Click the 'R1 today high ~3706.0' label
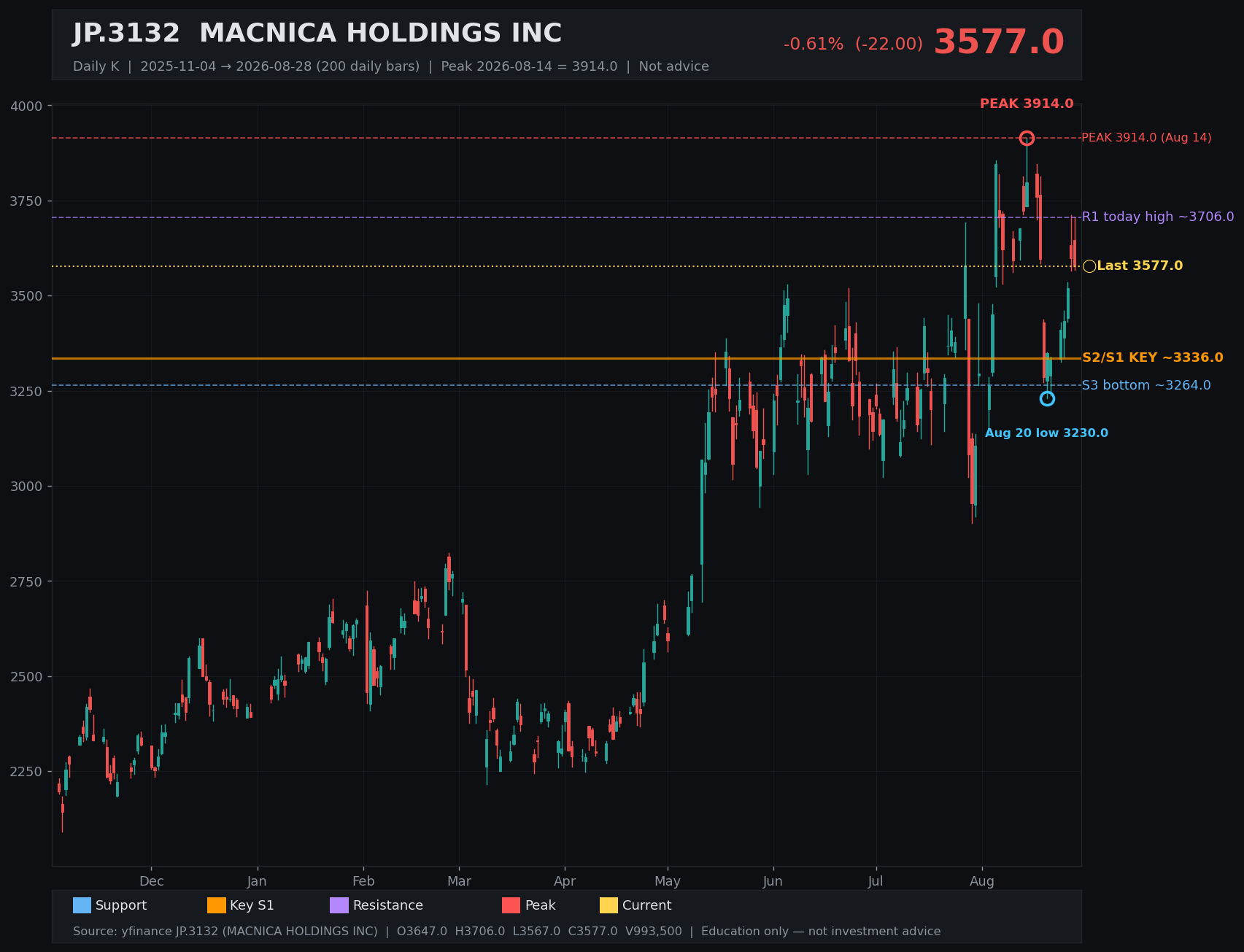 coord(1158,217)
